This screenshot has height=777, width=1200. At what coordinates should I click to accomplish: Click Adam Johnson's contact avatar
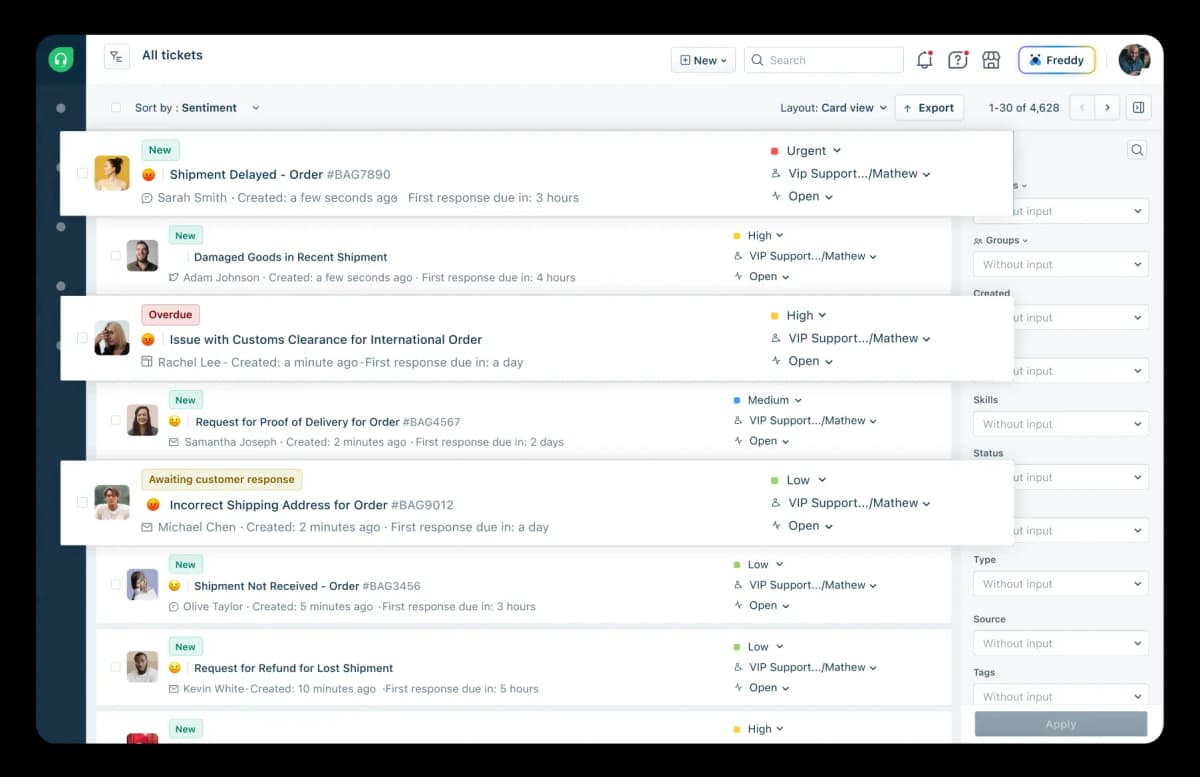point(142,256)
